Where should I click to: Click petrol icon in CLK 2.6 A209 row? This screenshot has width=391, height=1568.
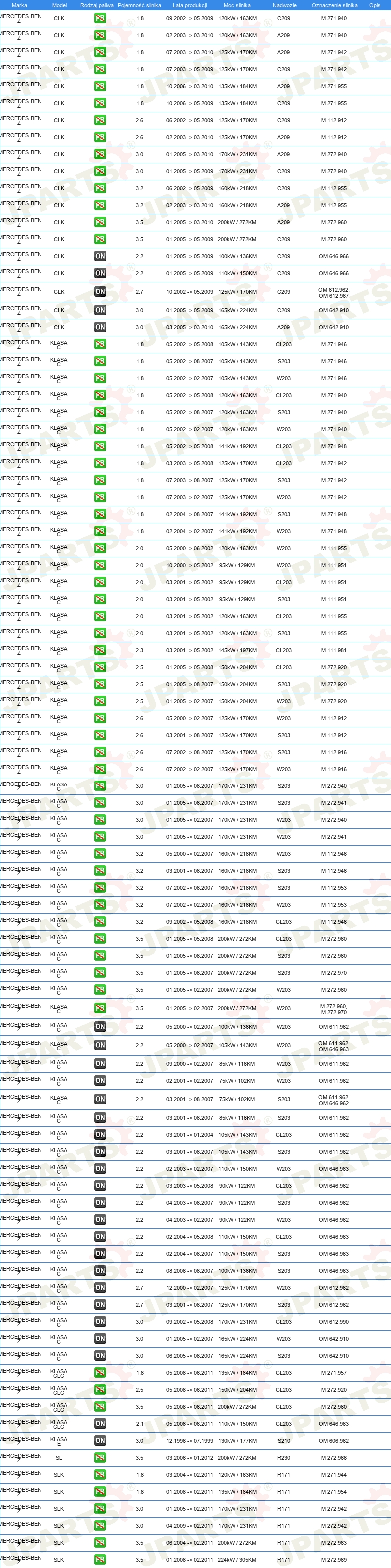click(100, 137)
